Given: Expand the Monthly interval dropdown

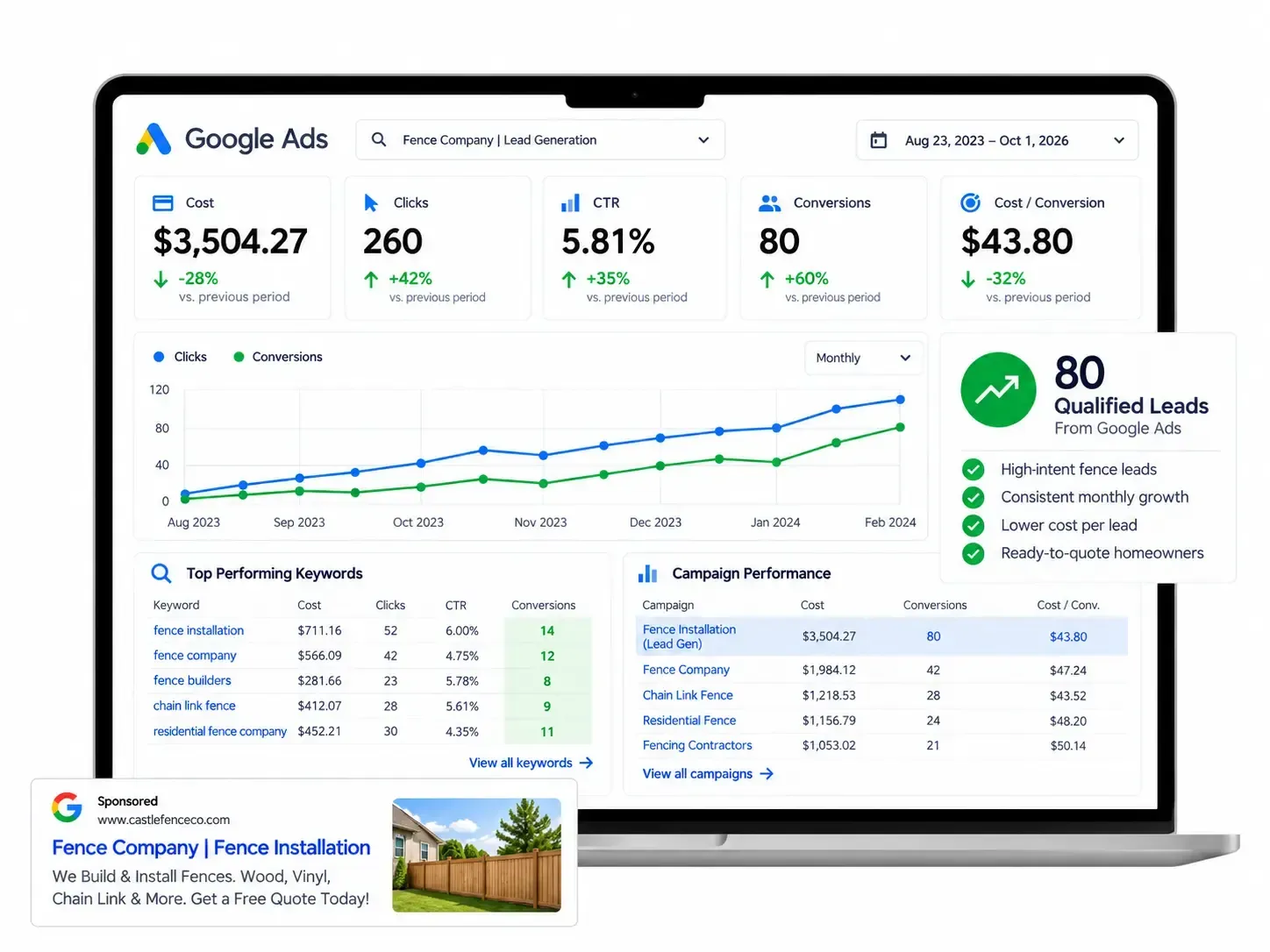Looking at the screenshot, I should coord(863,358).
